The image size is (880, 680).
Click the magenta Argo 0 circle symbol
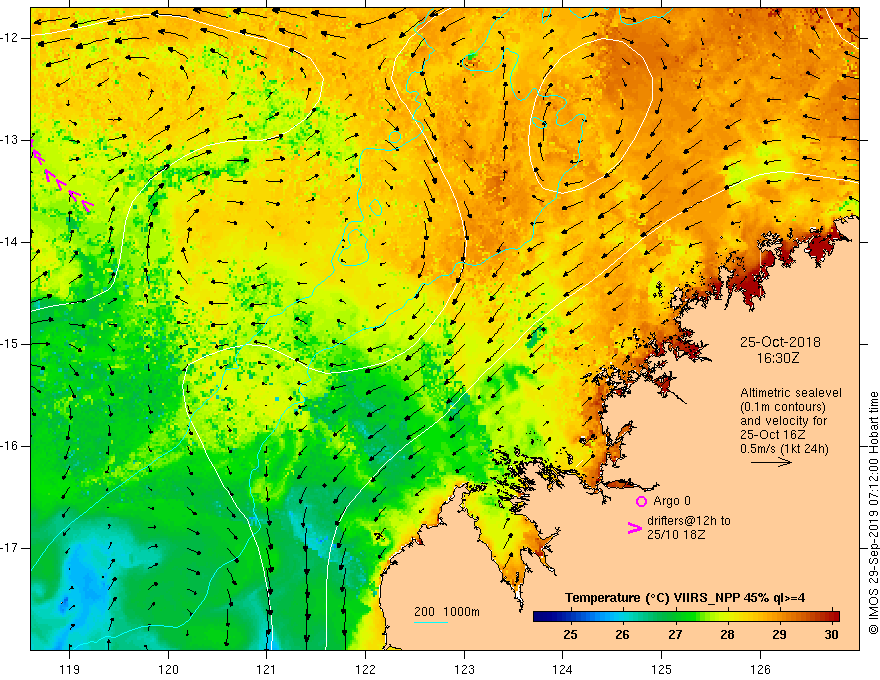[641, 501]
